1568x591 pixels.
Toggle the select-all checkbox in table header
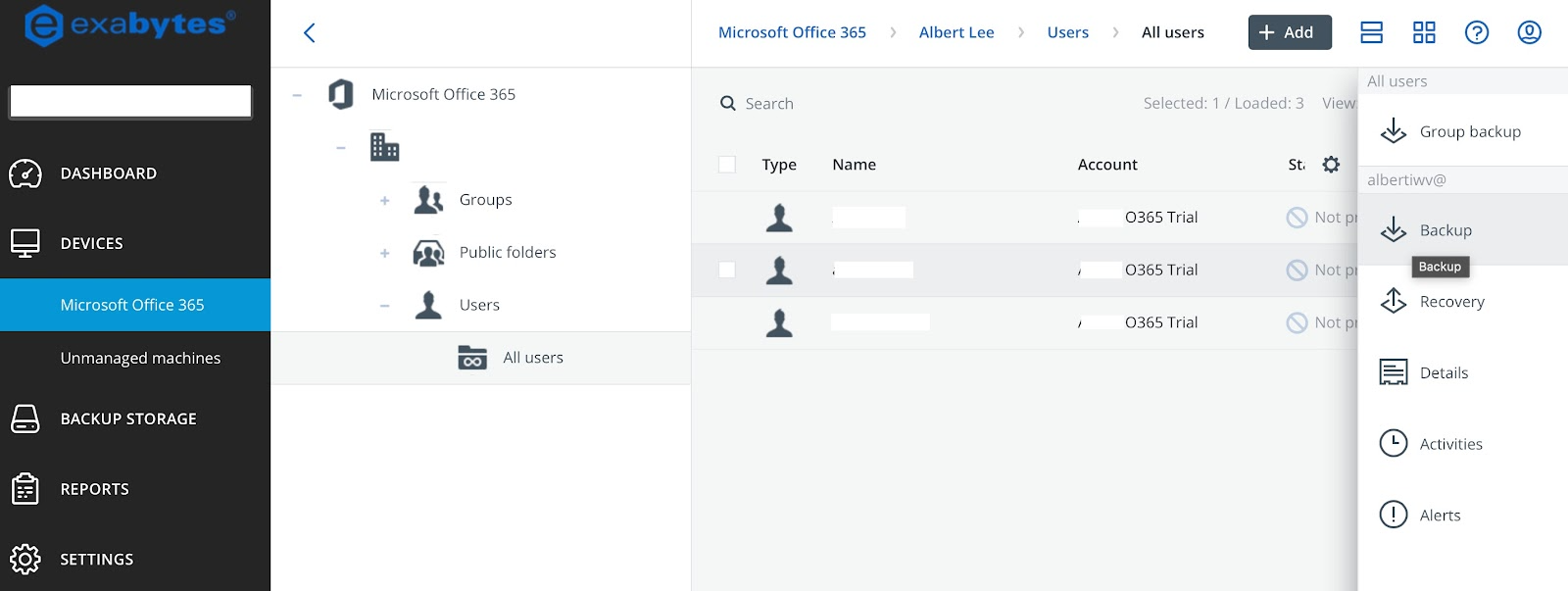(727, 165)
